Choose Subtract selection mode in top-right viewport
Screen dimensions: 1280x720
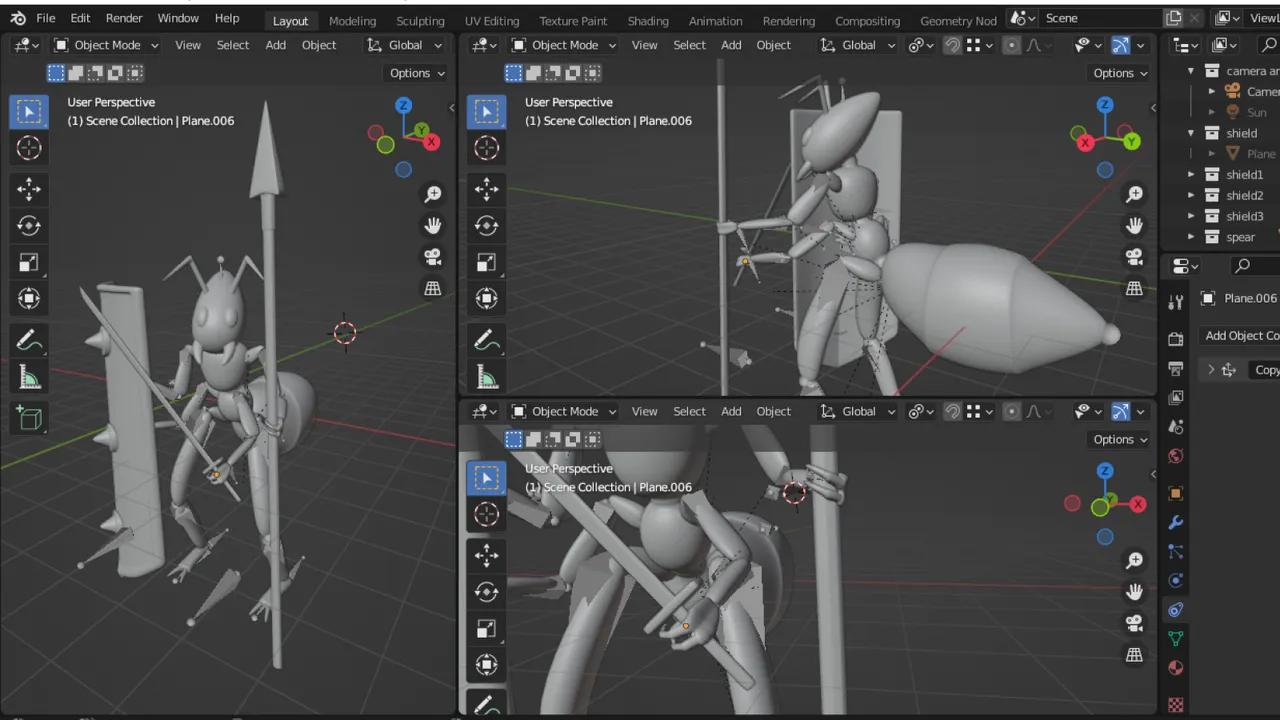pyautogui.click(x=553, y=73)
